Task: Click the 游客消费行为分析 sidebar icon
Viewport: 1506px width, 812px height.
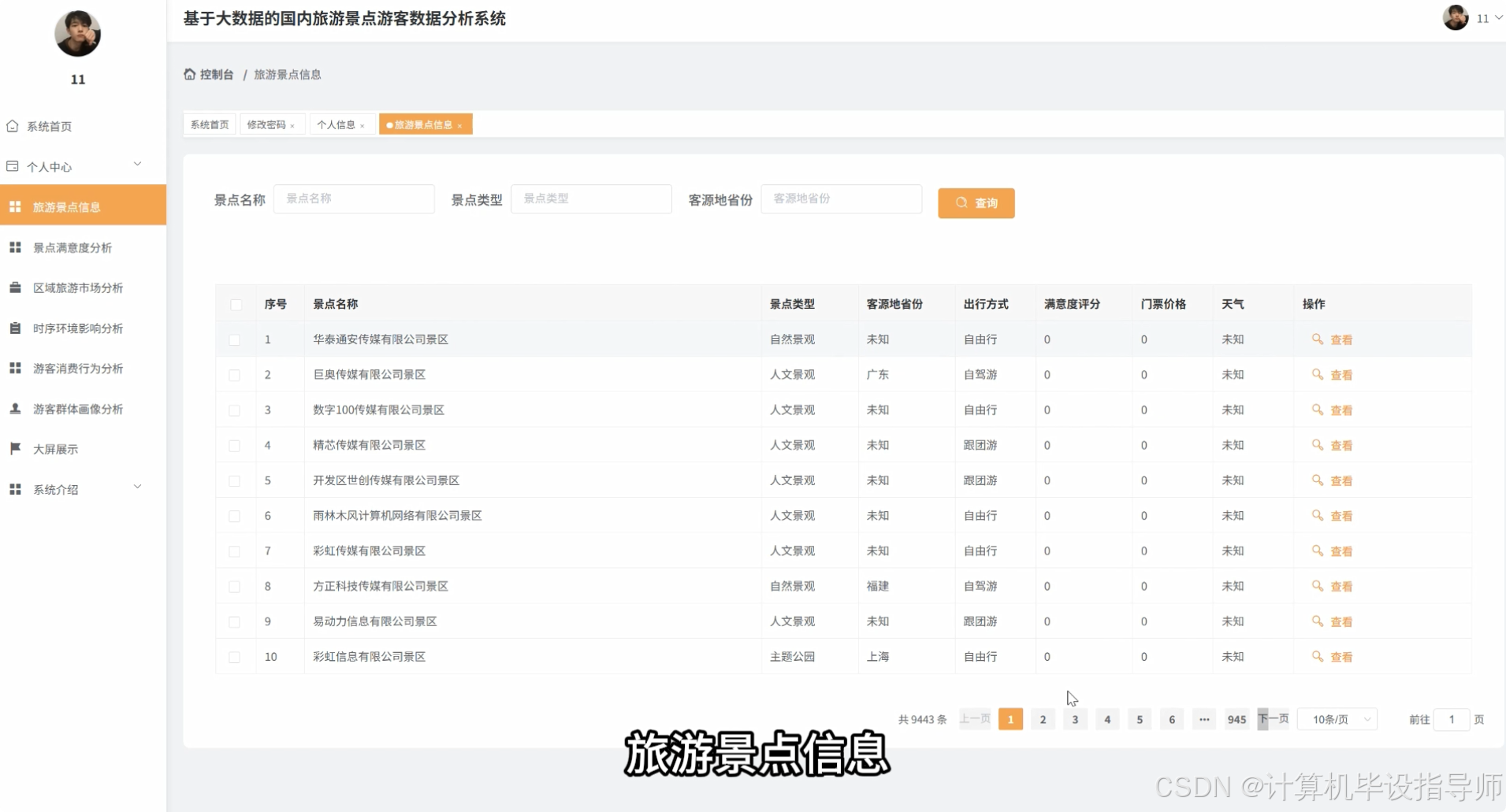Action: point(16,368)
